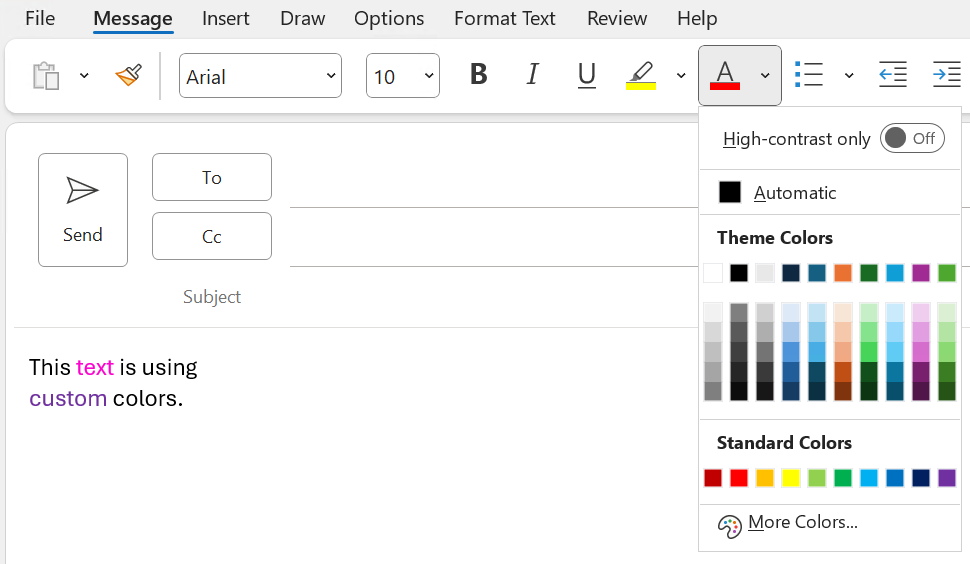Viewport: 970px width, 564px height.
Task: Click the pink word "text" in body
Action: [95, 367]
